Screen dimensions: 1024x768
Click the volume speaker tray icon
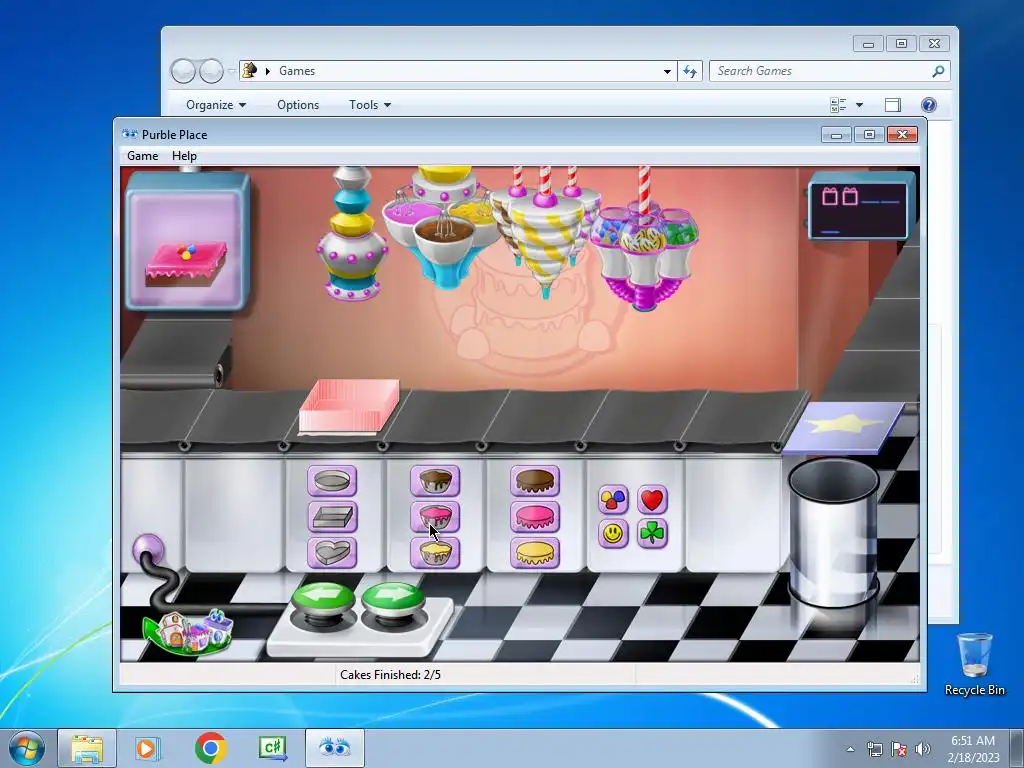tap(922, 749)
